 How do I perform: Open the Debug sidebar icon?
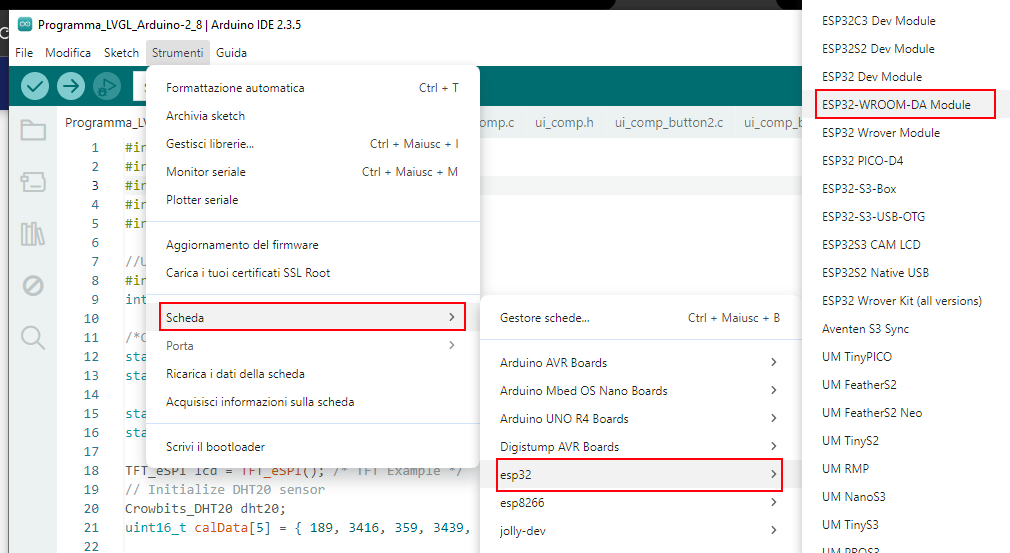pos(33,286)
